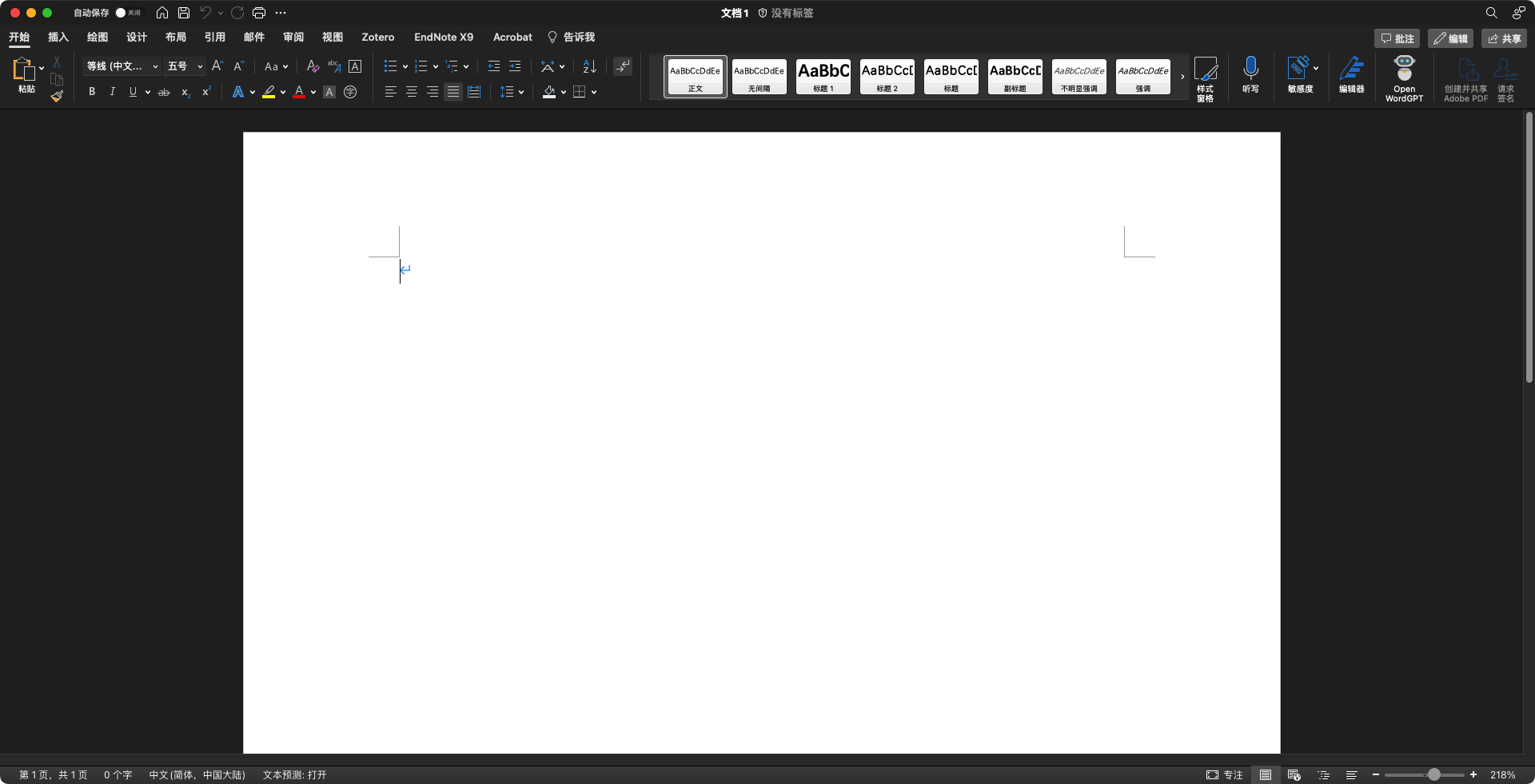The image size is (1535, 784).
Task: Open search magnifier in title bar
Action: (1492, 13)
